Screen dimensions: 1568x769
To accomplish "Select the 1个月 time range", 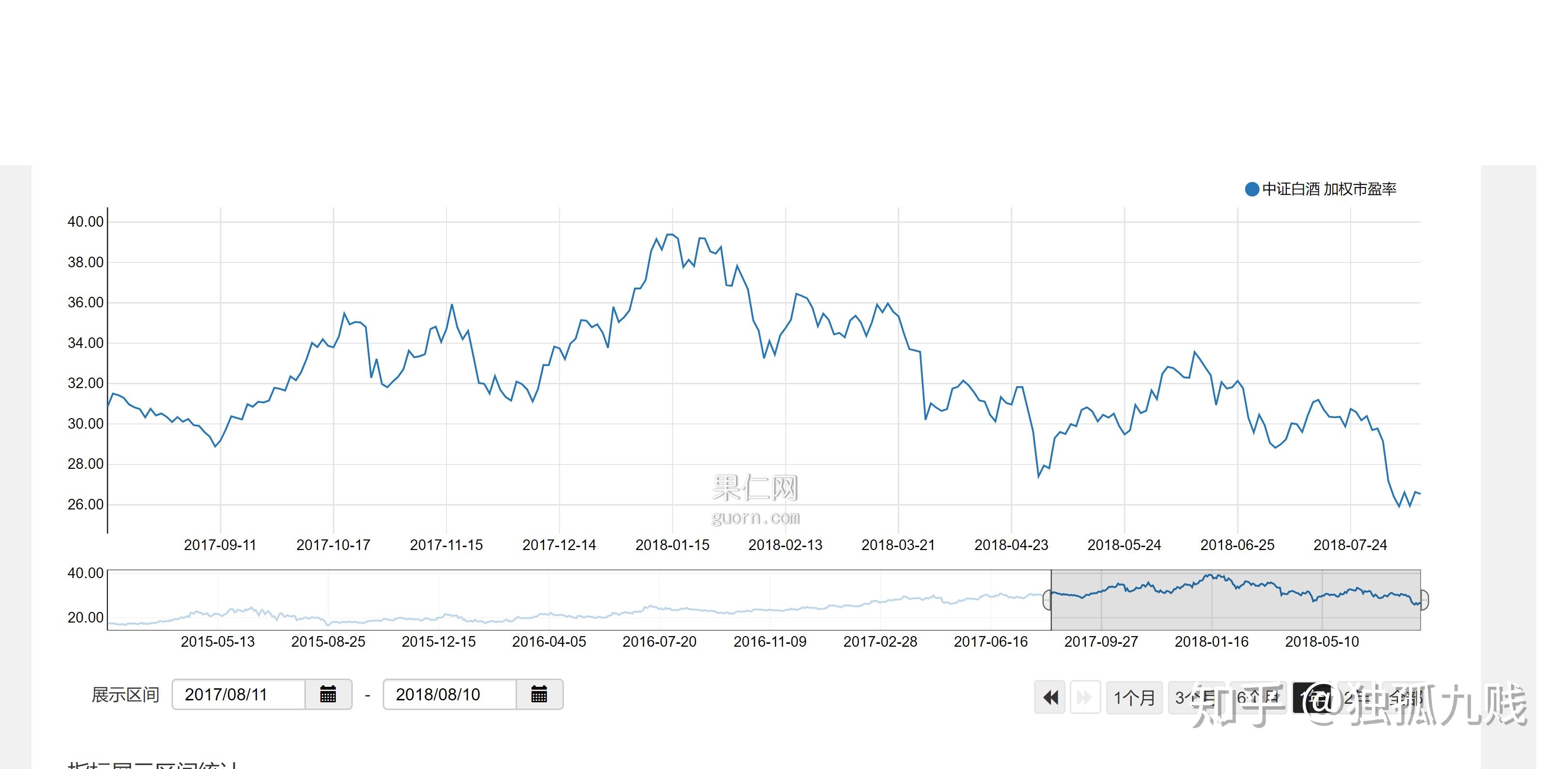I will 1134,697.
